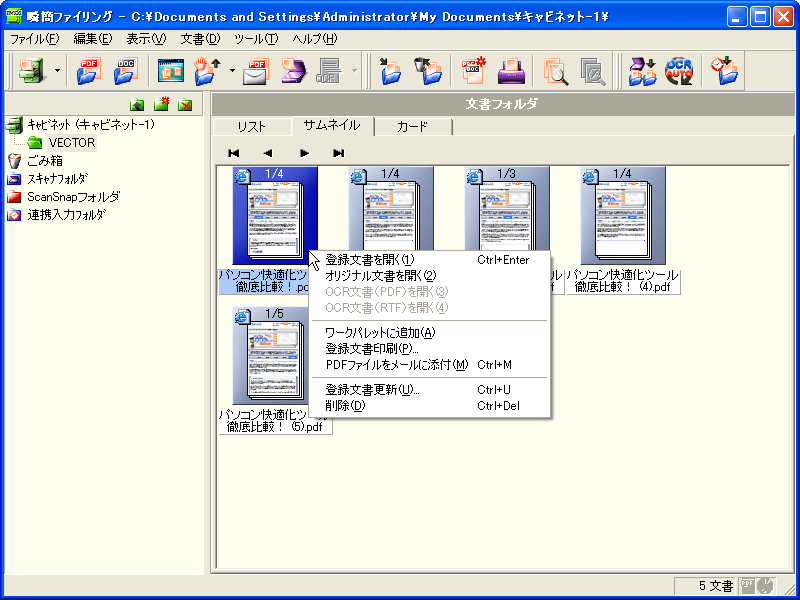
Task: Open dropdown arrow next to hand folder icon
Action: point(232,72)
